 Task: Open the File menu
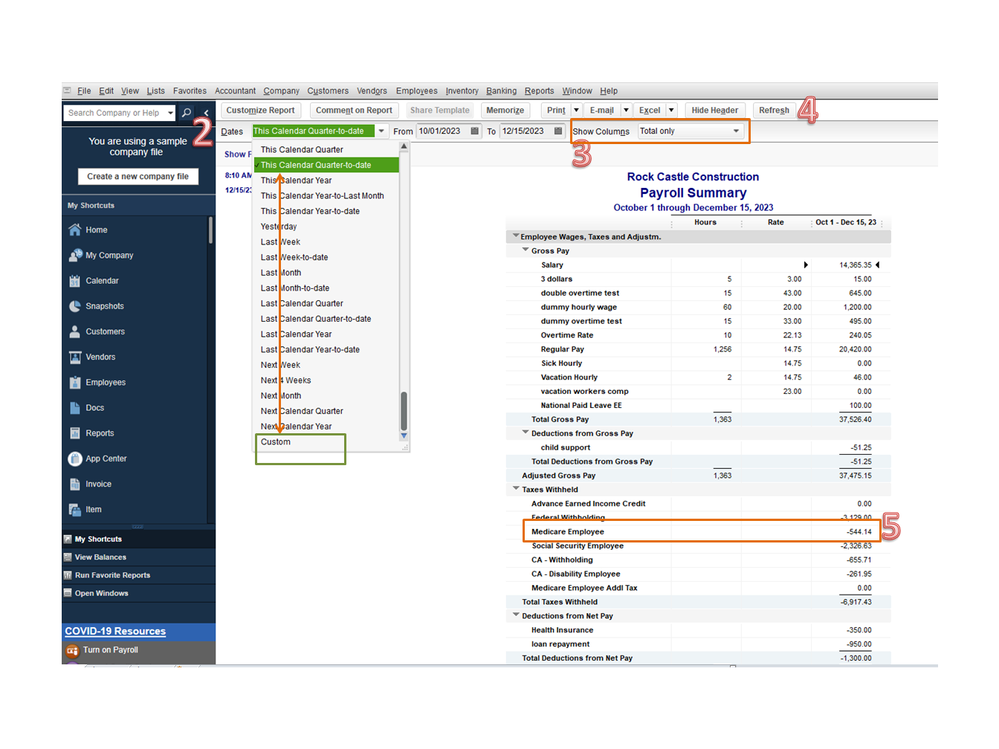click(x=84, y=91)
